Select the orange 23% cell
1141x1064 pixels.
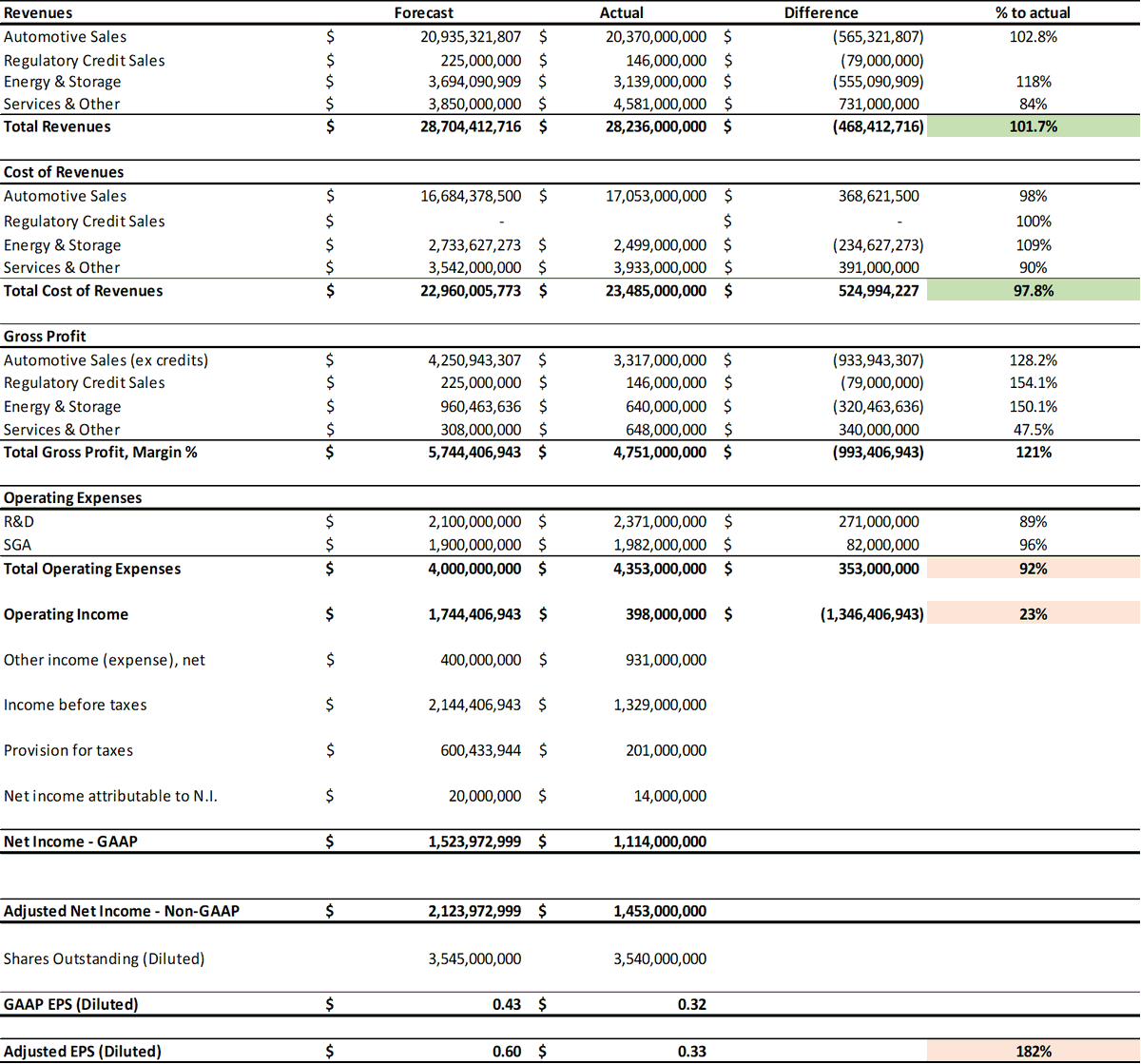point(1034,614)
